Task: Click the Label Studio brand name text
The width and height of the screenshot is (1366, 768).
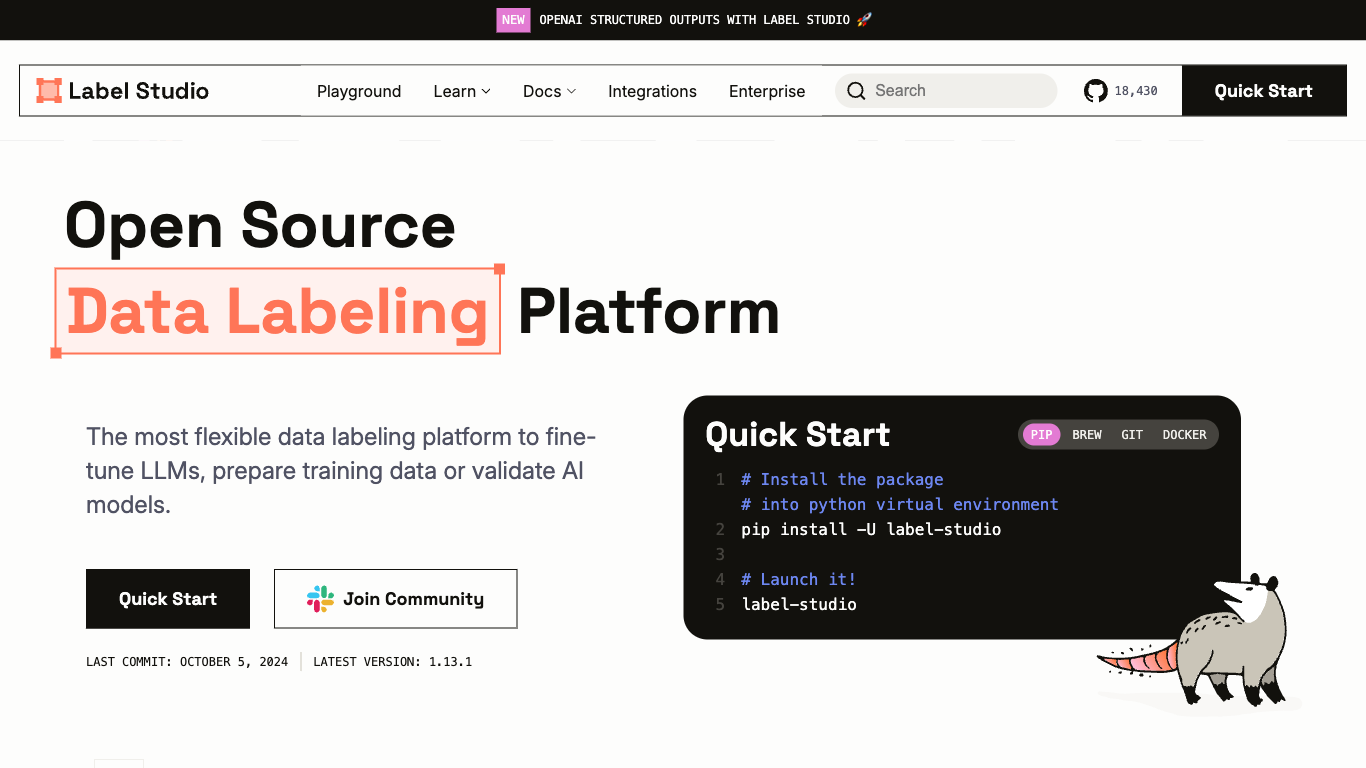Action: [139, 91]
